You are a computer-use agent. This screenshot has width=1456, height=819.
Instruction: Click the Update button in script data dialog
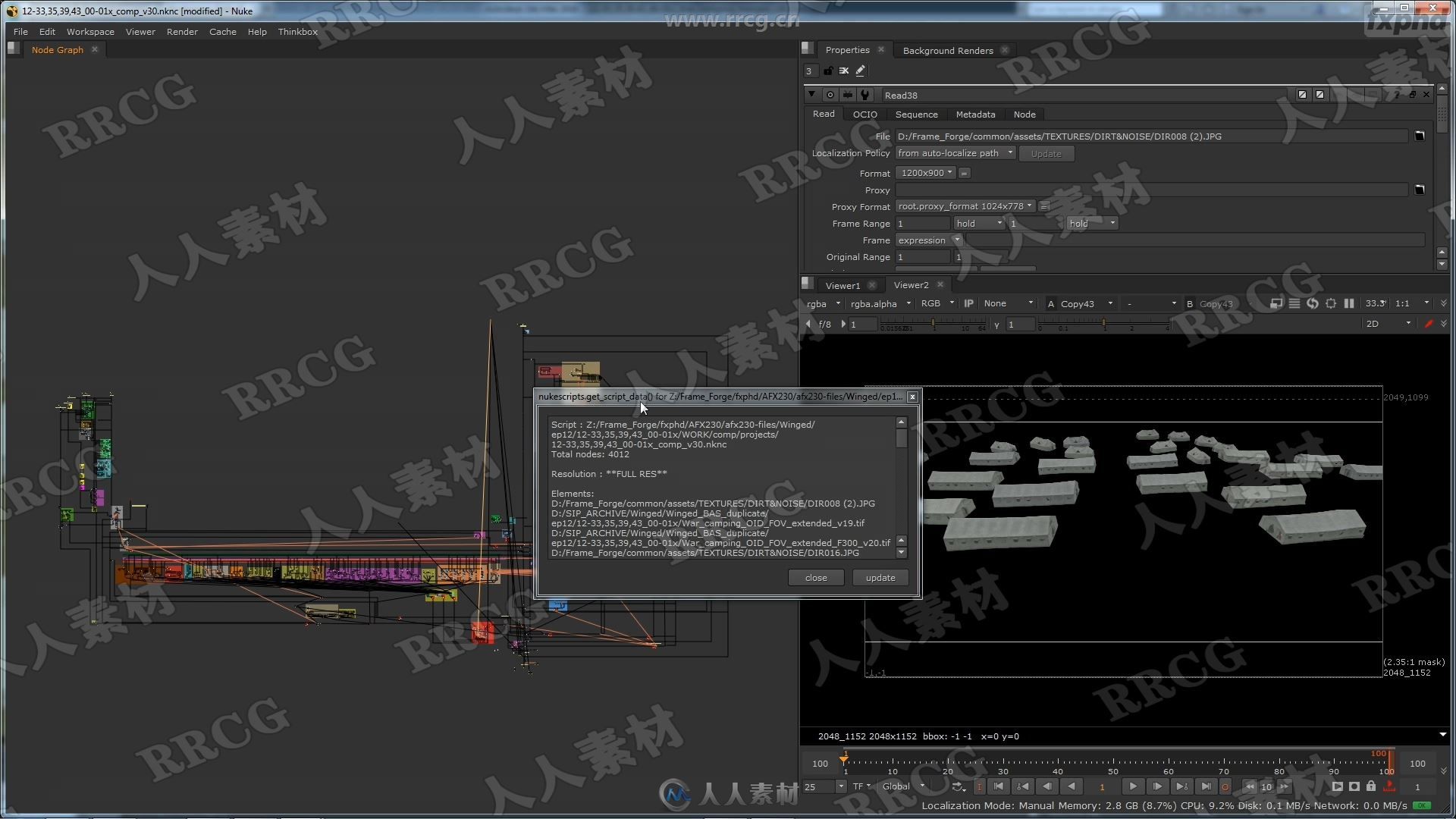(879, 577)
